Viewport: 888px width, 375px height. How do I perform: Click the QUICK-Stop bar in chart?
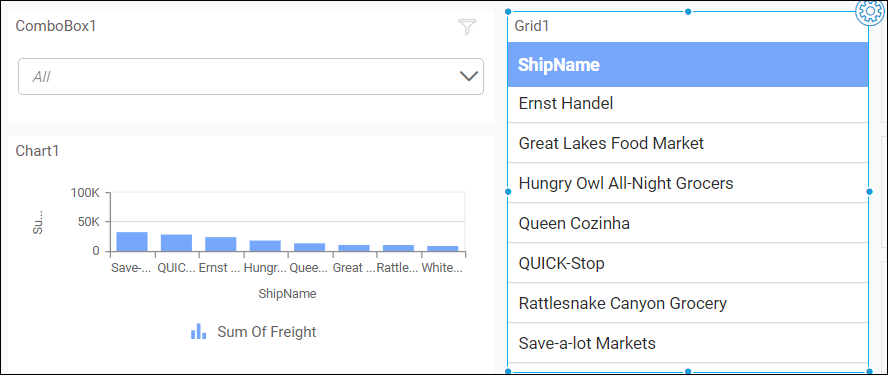176,243
